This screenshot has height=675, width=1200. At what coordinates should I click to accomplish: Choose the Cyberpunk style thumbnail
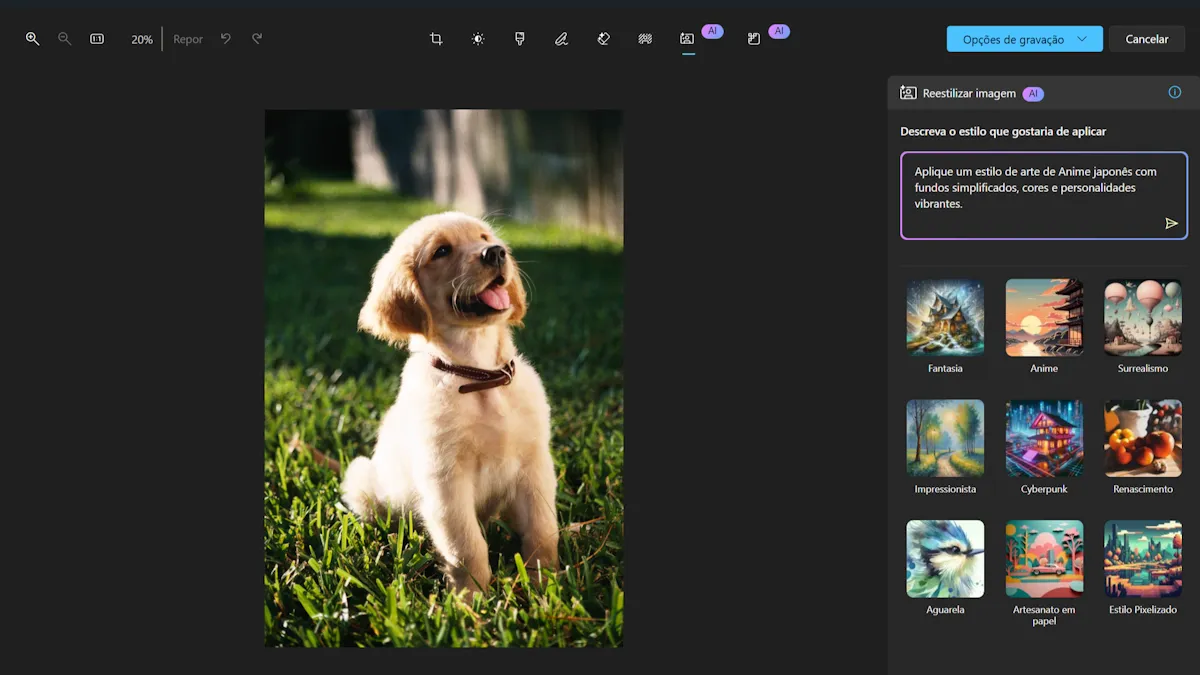pos(1044,438)
